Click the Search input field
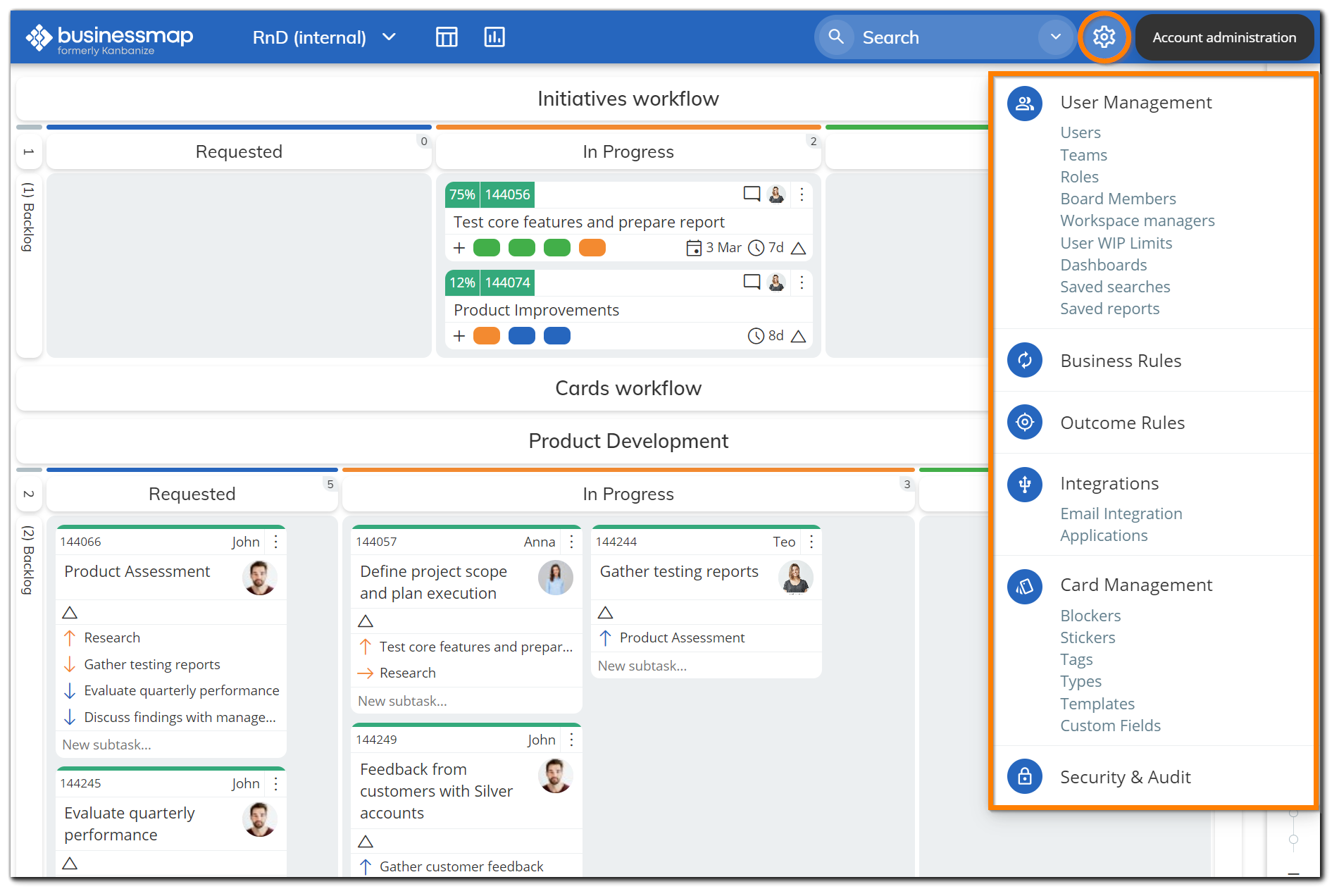Viewport: 1339px width, 896px height. click(944, 37)
